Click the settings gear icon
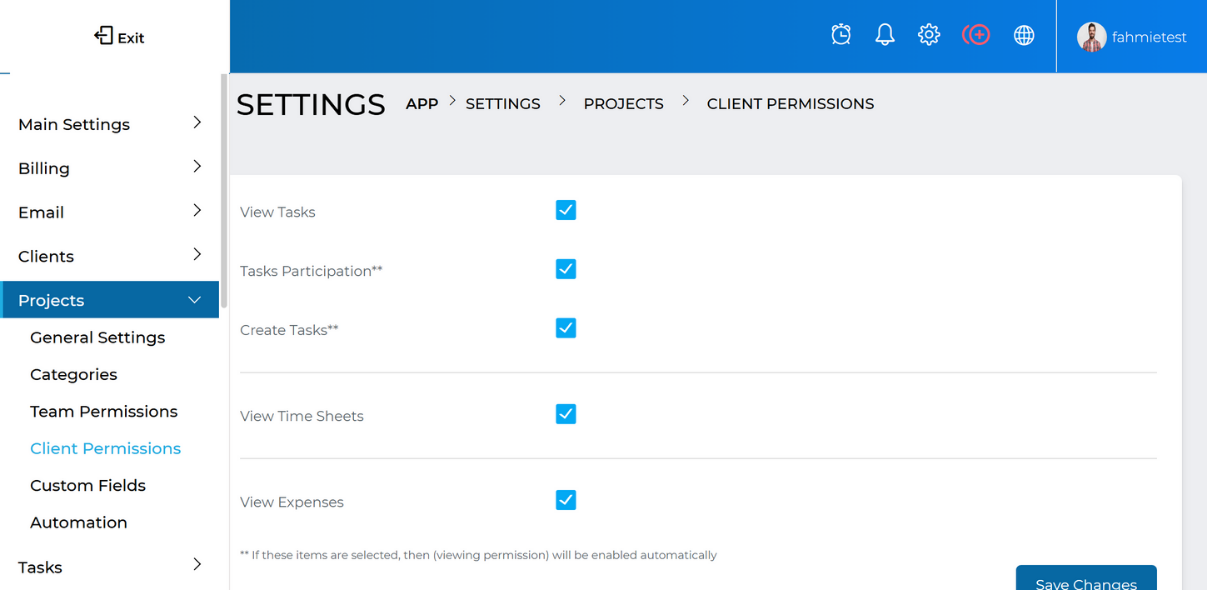1207x590 pixels. pos(929,35)
